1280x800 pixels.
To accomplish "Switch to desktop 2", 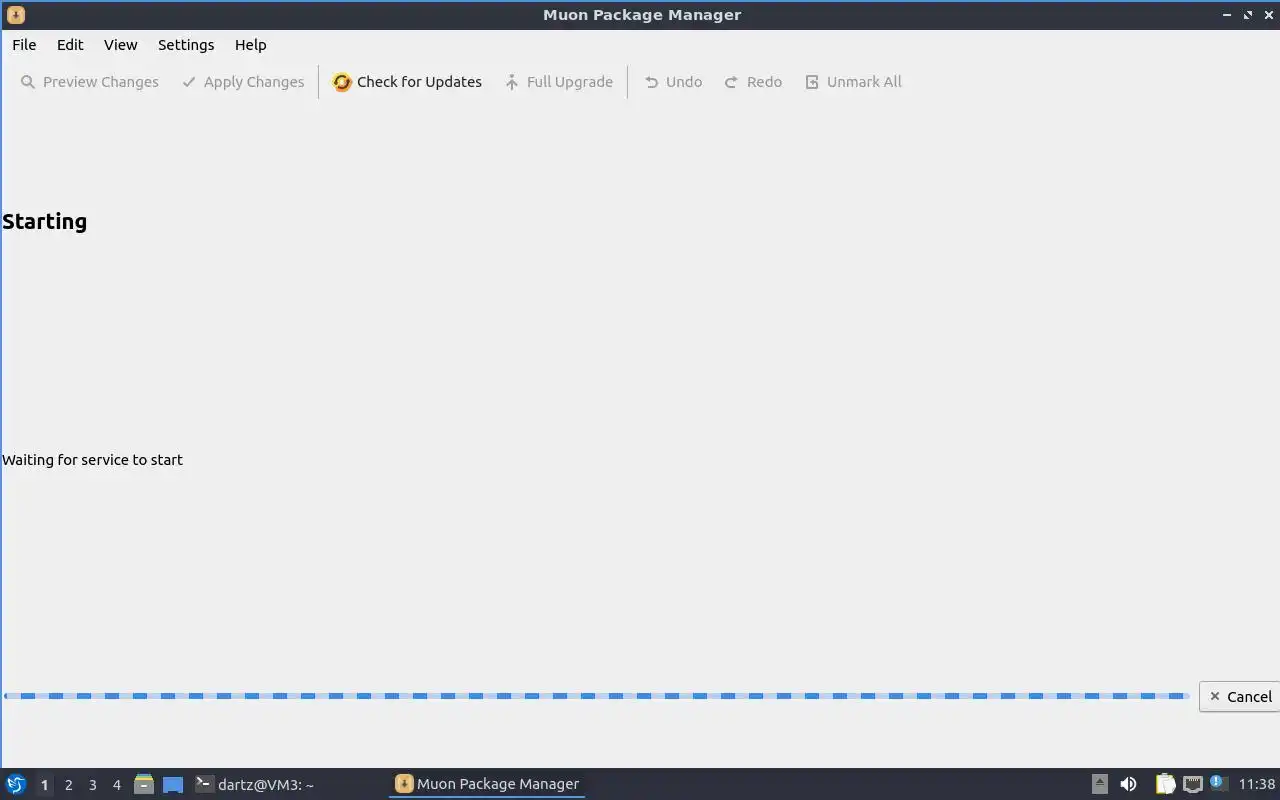I will [68, 785].
